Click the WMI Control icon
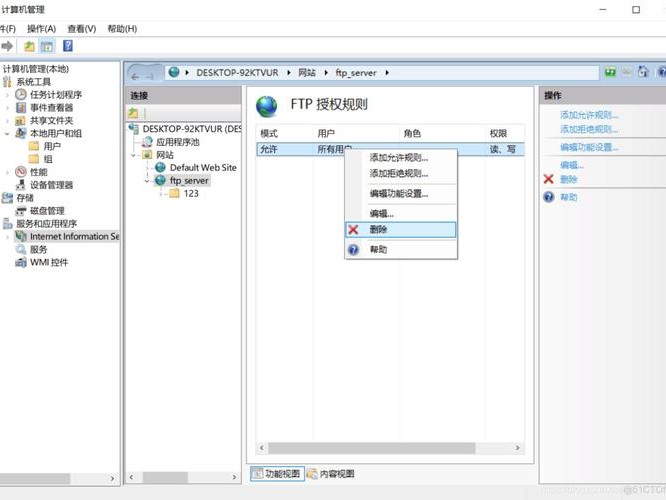The image size is (666, 500). (21, 262)
